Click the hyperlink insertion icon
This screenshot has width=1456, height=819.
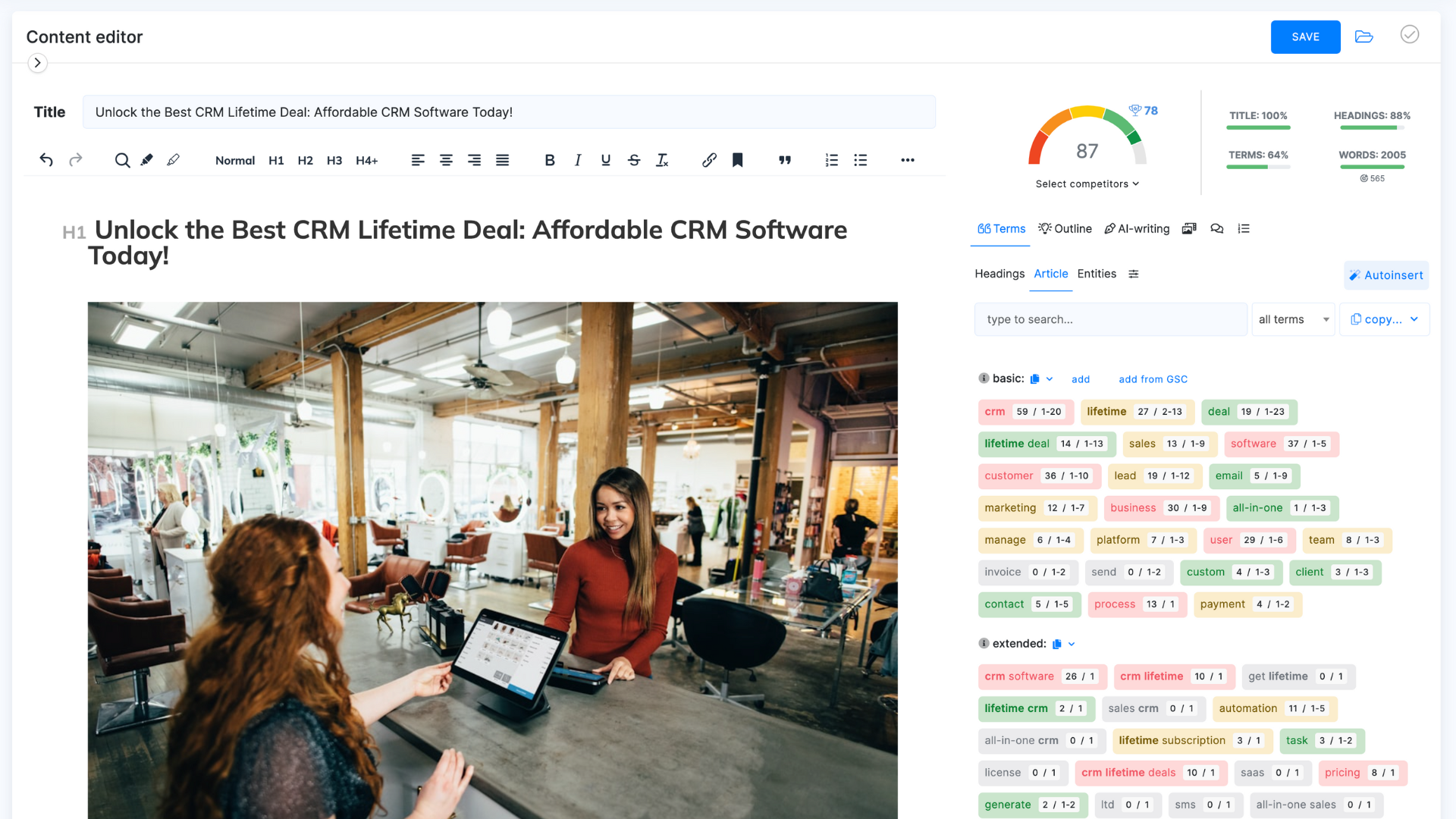(710, 159)
